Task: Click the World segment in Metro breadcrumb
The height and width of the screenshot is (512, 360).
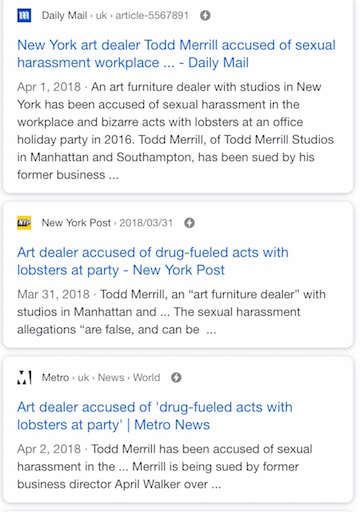Action: pyautogui.click(x=146, y=377)
